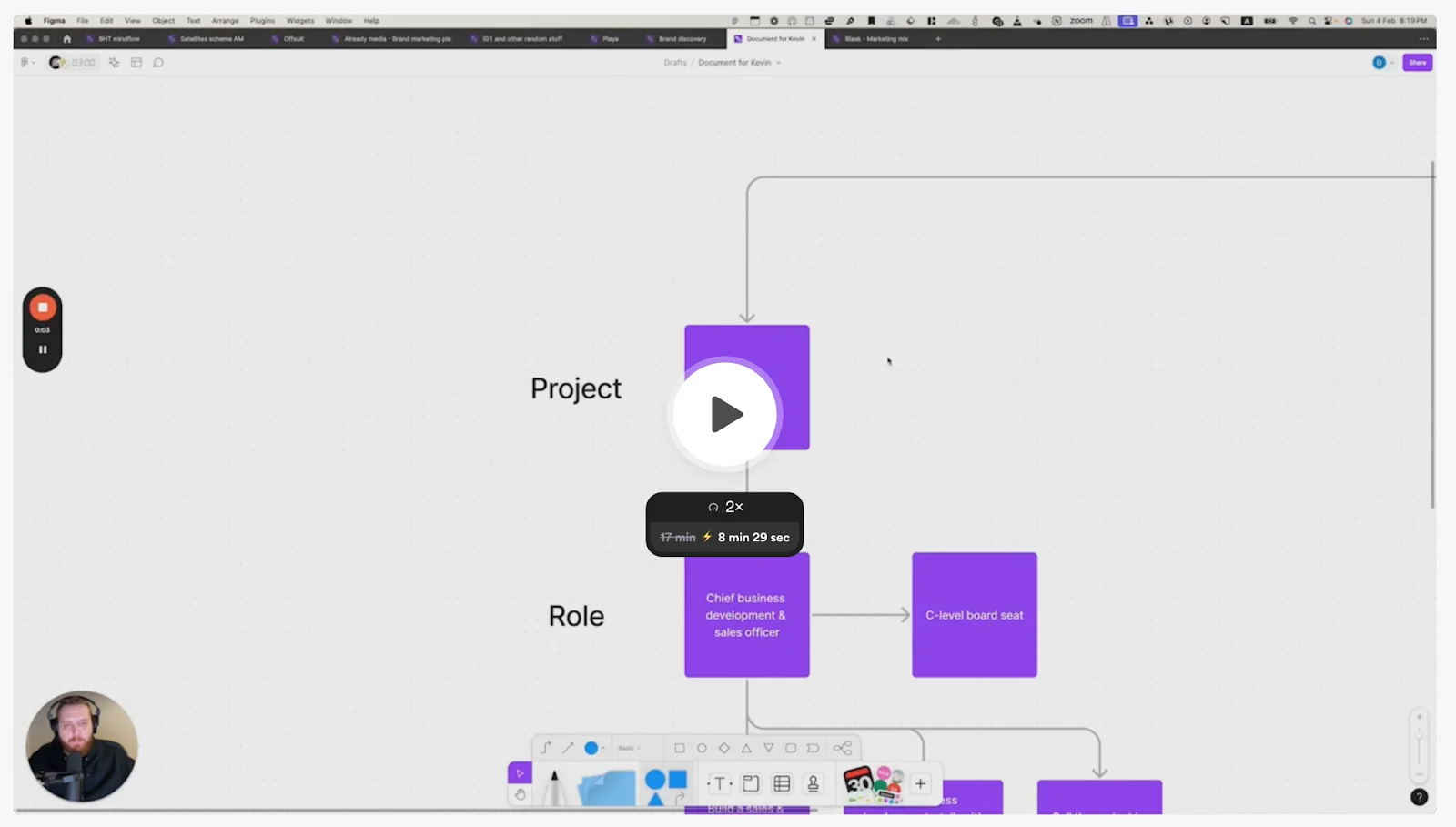This screenshot has width=1456, height=827.
Task: Pause the screen recording
Action: 42,348
